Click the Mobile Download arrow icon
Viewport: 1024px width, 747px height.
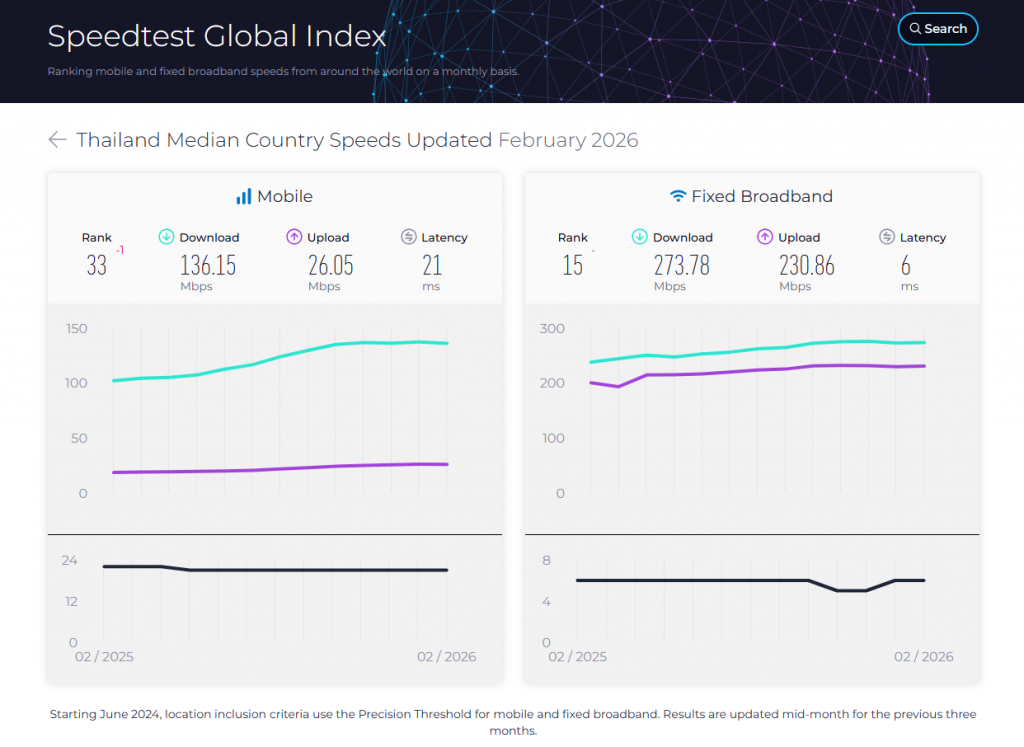(x=167, y=237)
